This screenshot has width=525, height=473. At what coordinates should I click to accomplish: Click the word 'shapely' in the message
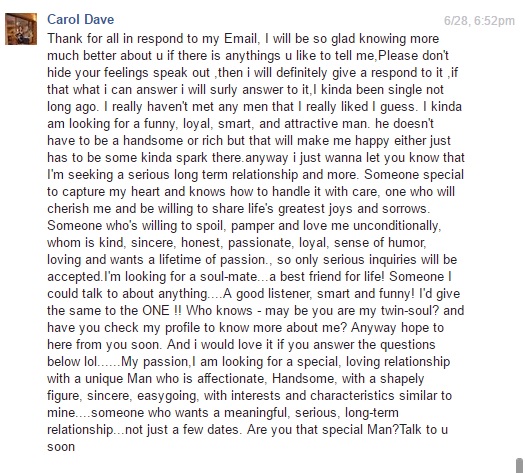[402, 379]
